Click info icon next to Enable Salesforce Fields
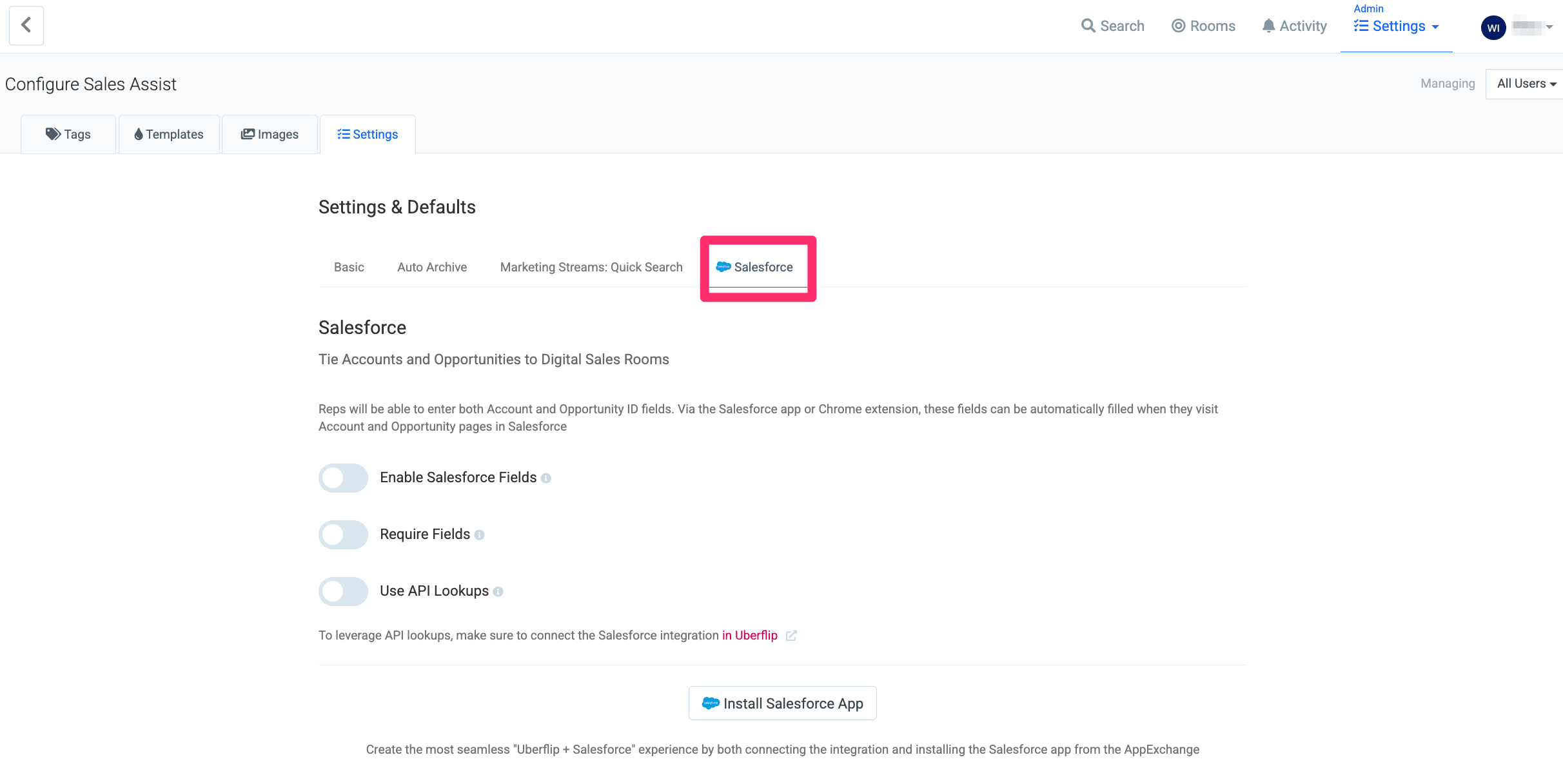Viewport: 1563px width, 784px height. (x=546, y=478)
